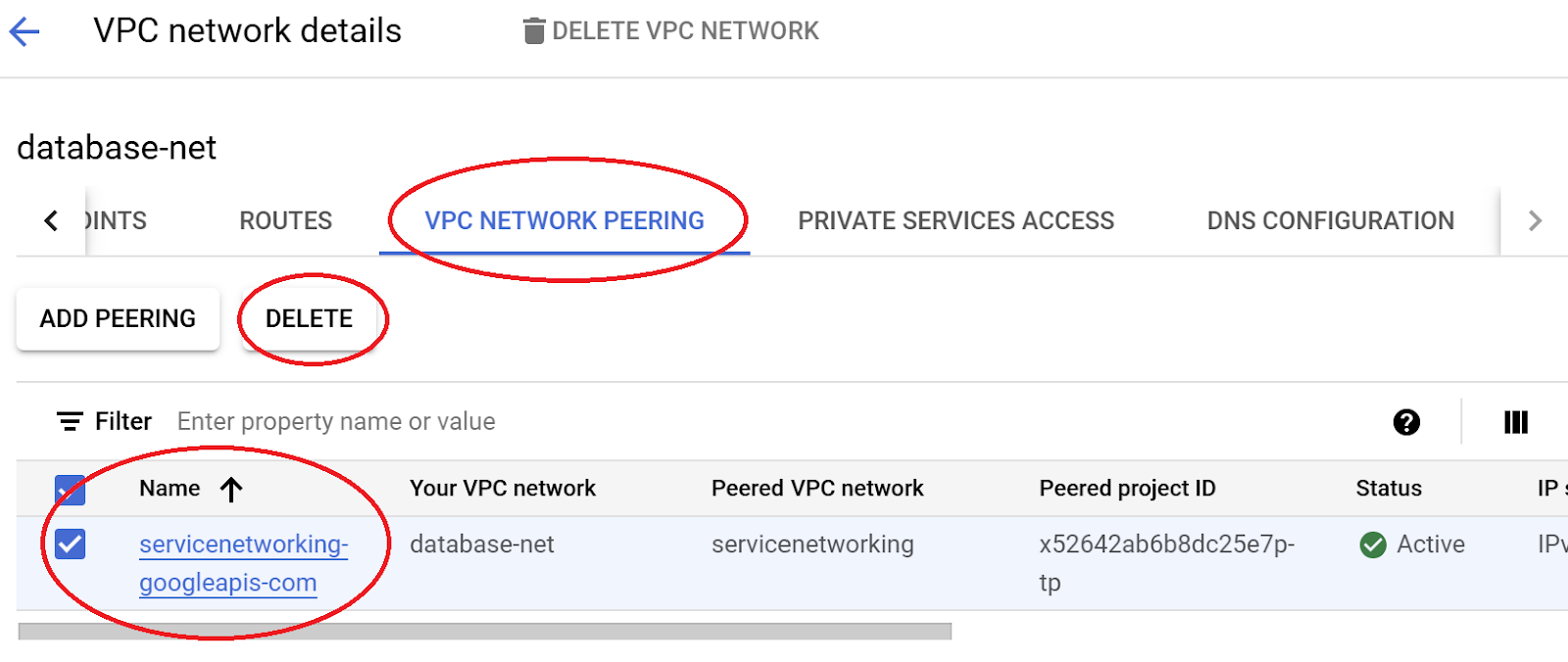Screen dimensions: 1568x662
Task: Open the Private Services Access tab
Action: 955,221
